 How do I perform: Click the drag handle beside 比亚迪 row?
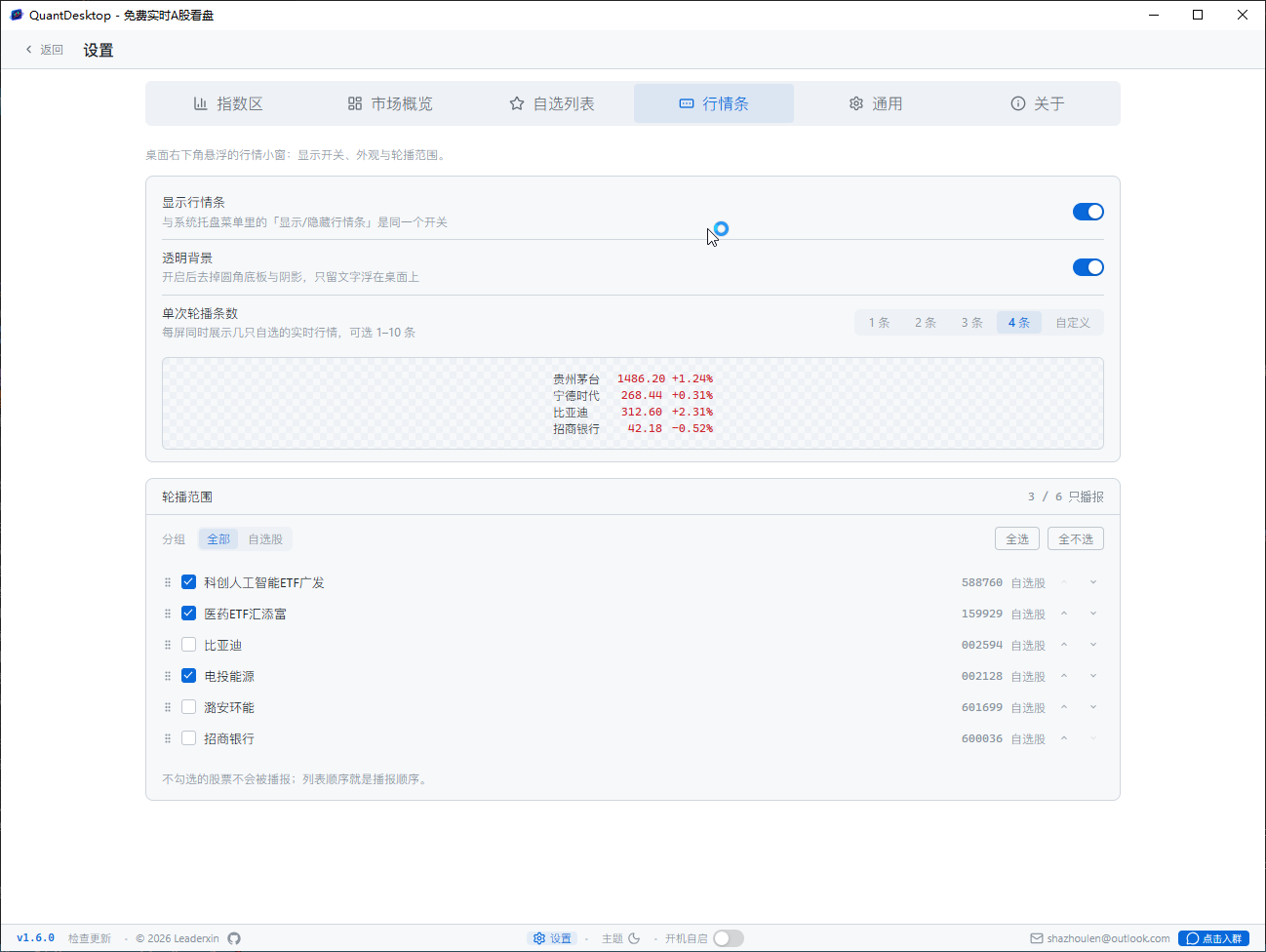pyautogui.click(x=168, y=645)
